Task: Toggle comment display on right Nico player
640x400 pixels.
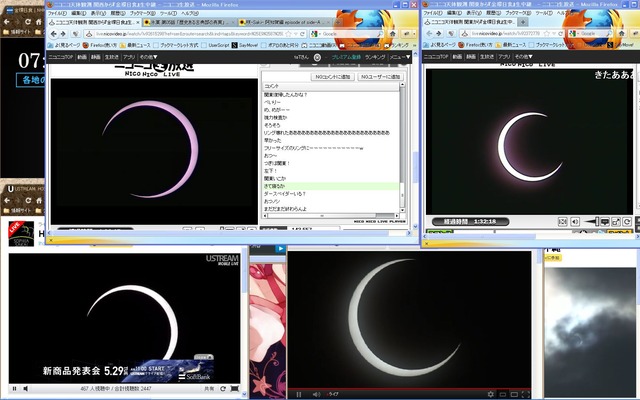Action: pos(605,222)
